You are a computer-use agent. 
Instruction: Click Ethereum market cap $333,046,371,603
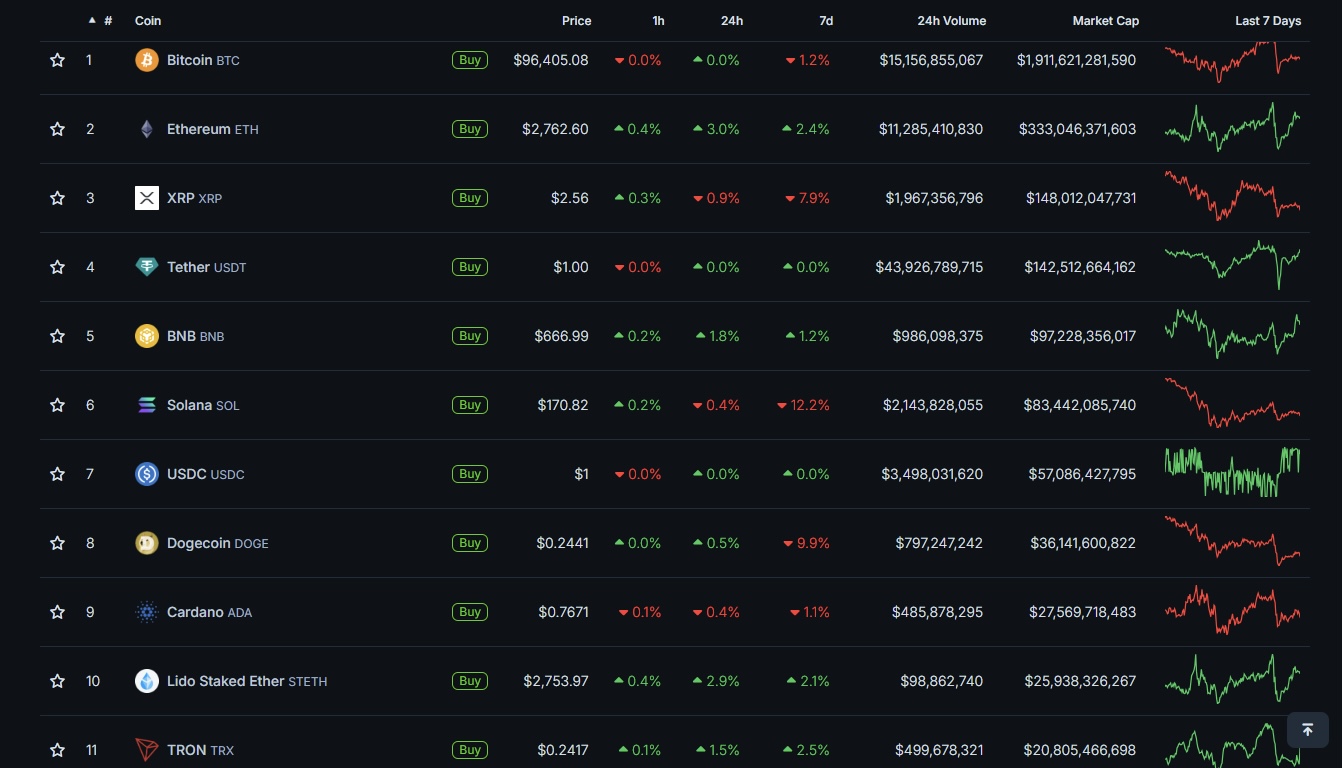(x=1078, y=129)
